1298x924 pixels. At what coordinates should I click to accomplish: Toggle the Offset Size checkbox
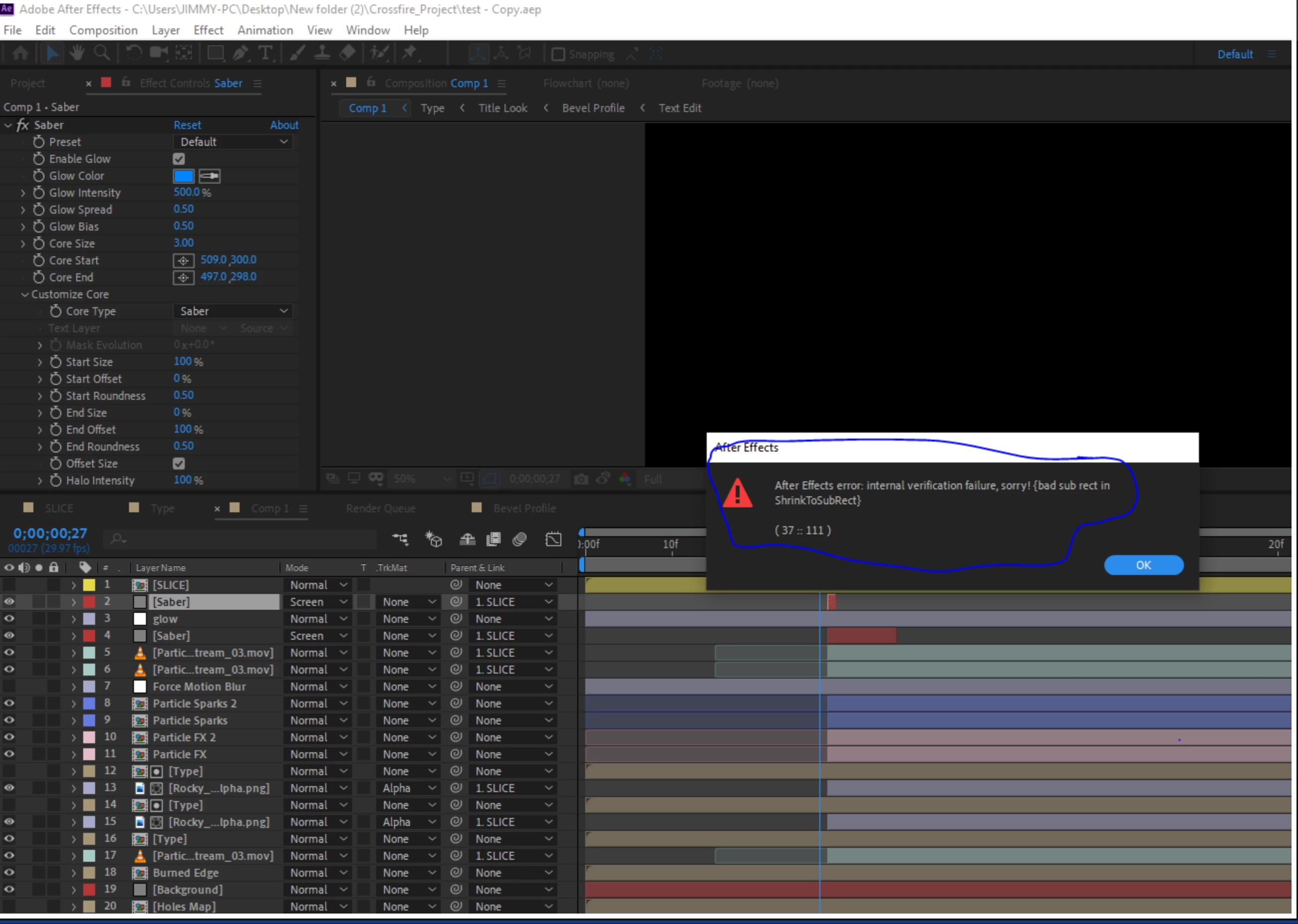(179, 463)
